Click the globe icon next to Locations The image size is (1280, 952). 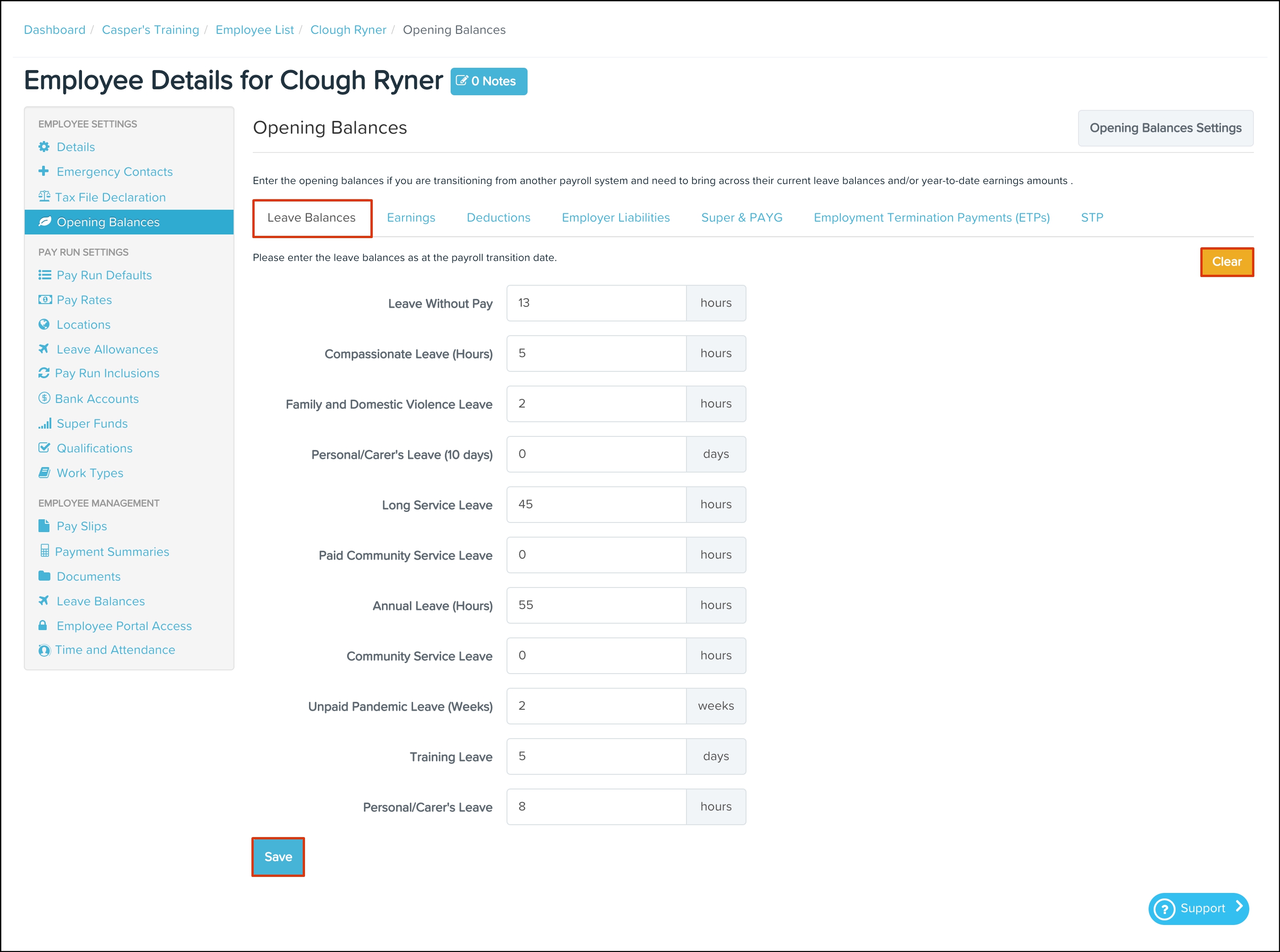pyautogui.click(x=44, y=325)
